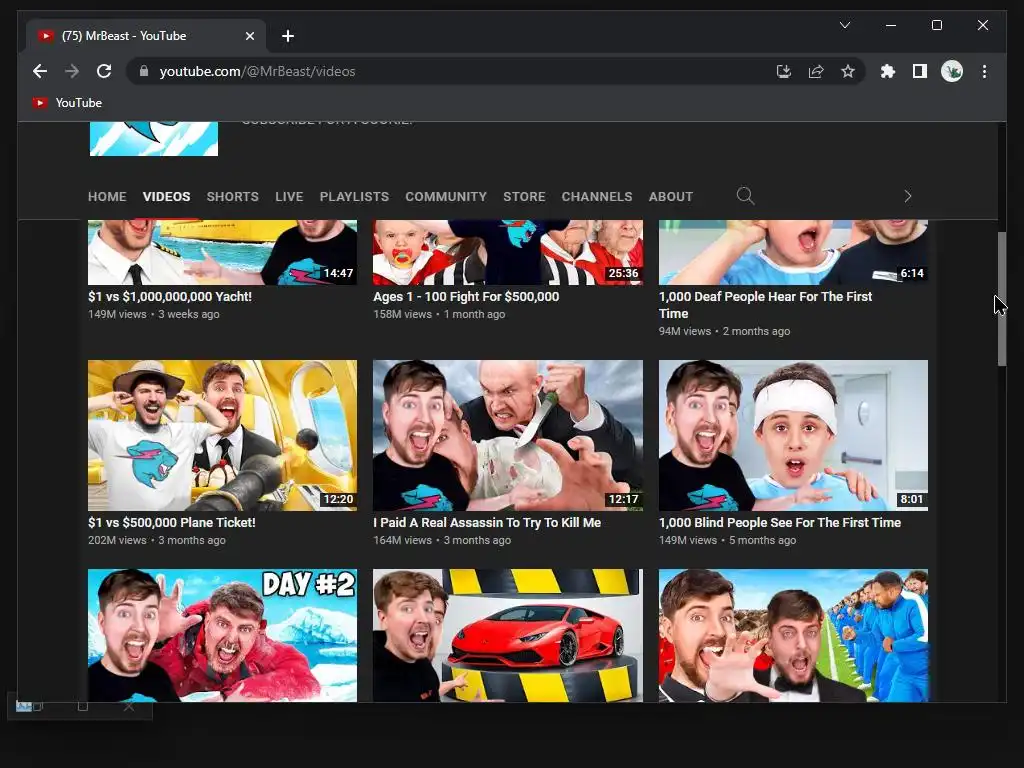View site security lock info
The image size is (1024, 768).
pos(144,71)
